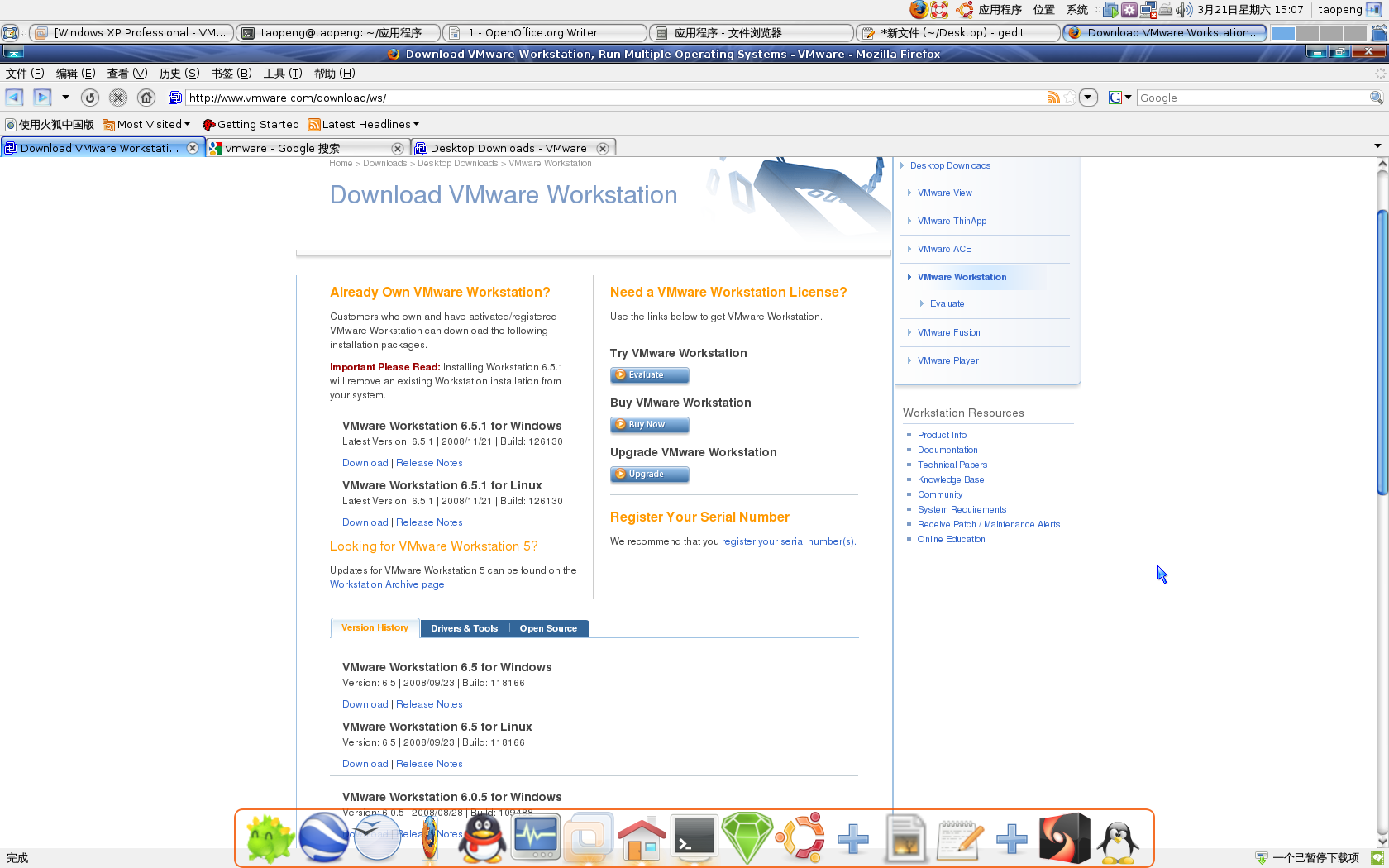Open the back/forward history dropdown arrow

(65, 98)
